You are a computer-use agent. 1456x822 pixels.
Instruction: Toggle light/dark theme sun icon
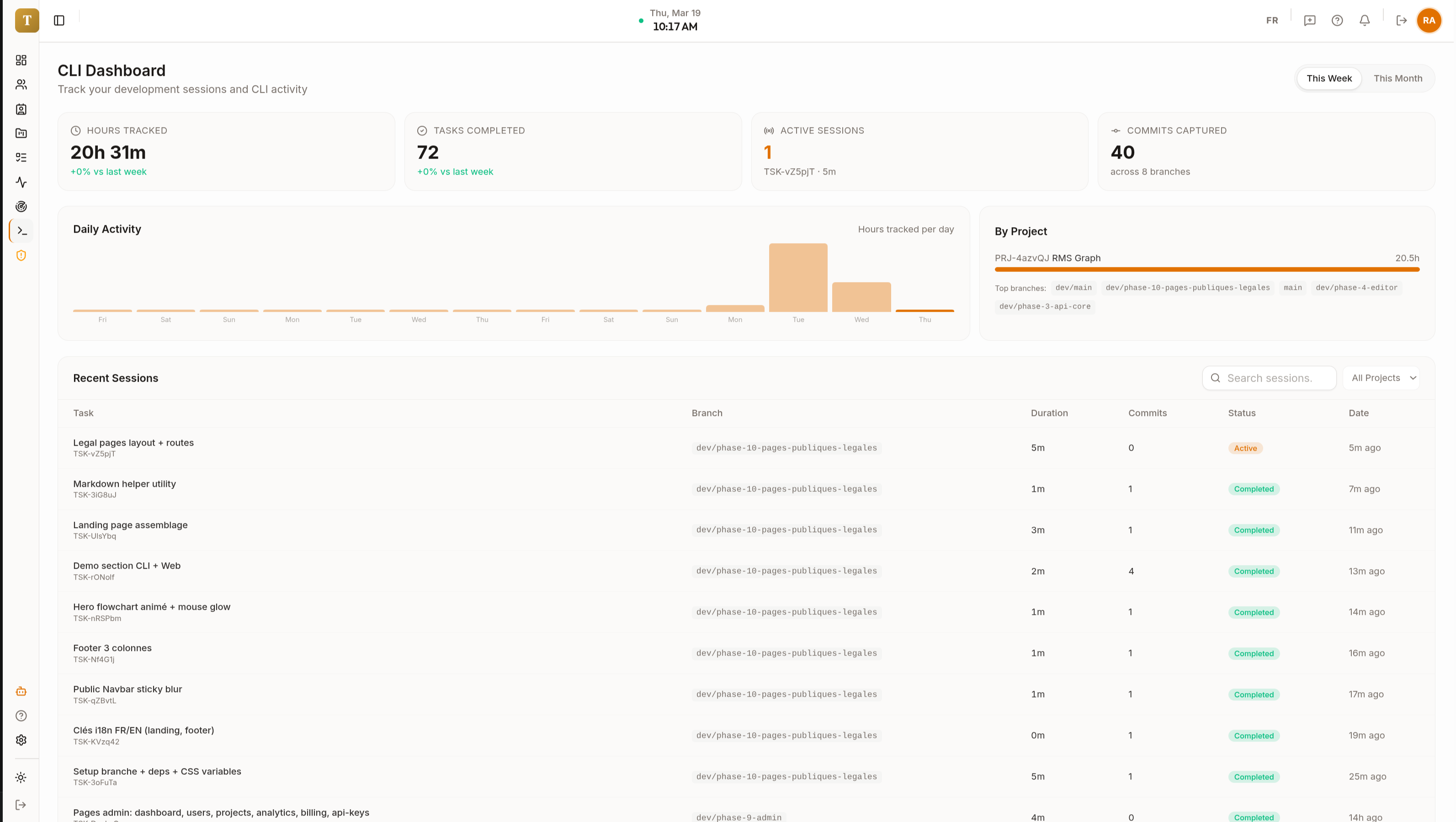[21, 777]
